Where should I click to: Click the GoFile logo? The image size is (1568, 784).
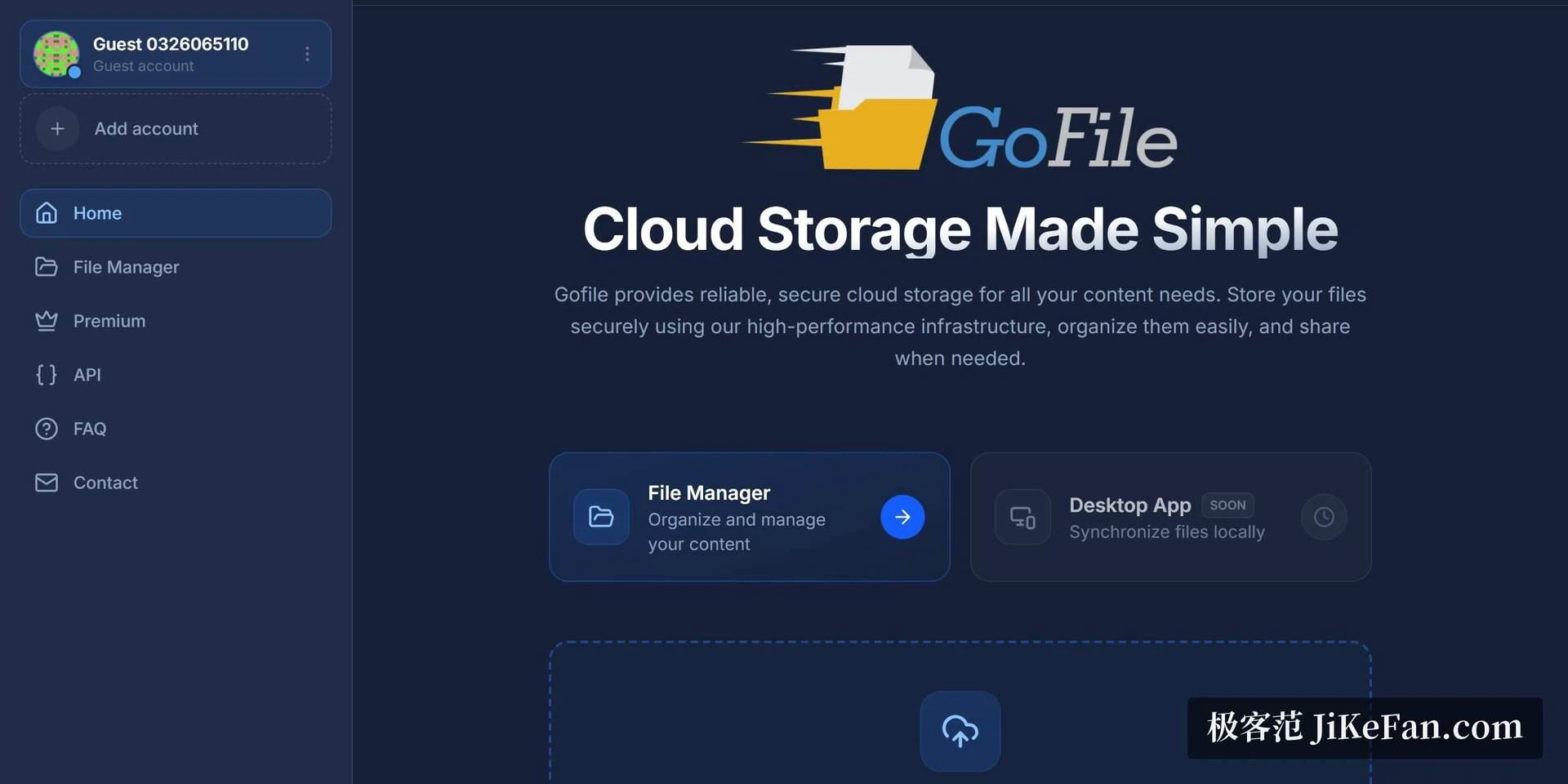point(960,108)
